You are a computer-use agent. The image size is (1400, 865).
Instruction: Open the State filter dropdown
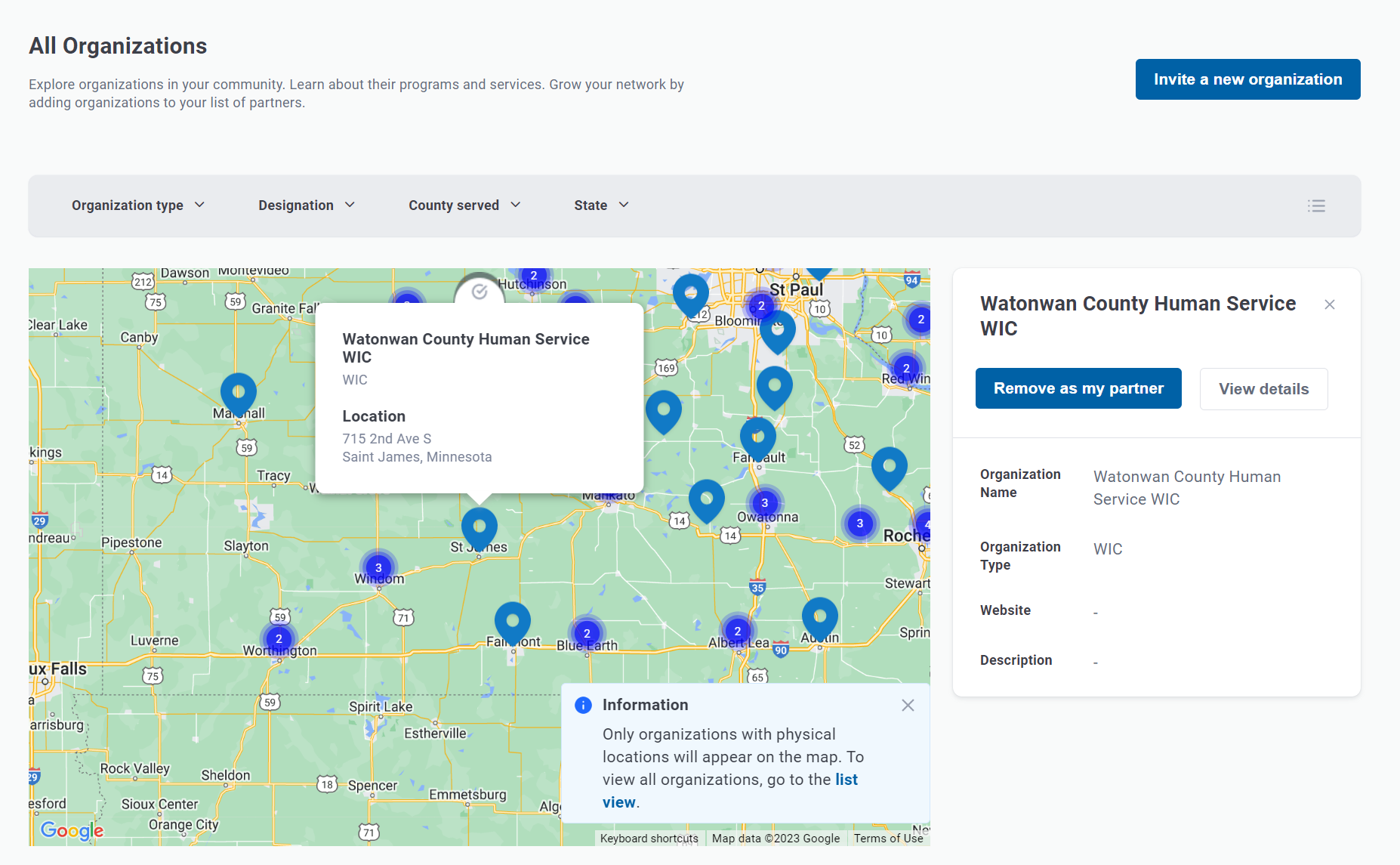point(600,205)
